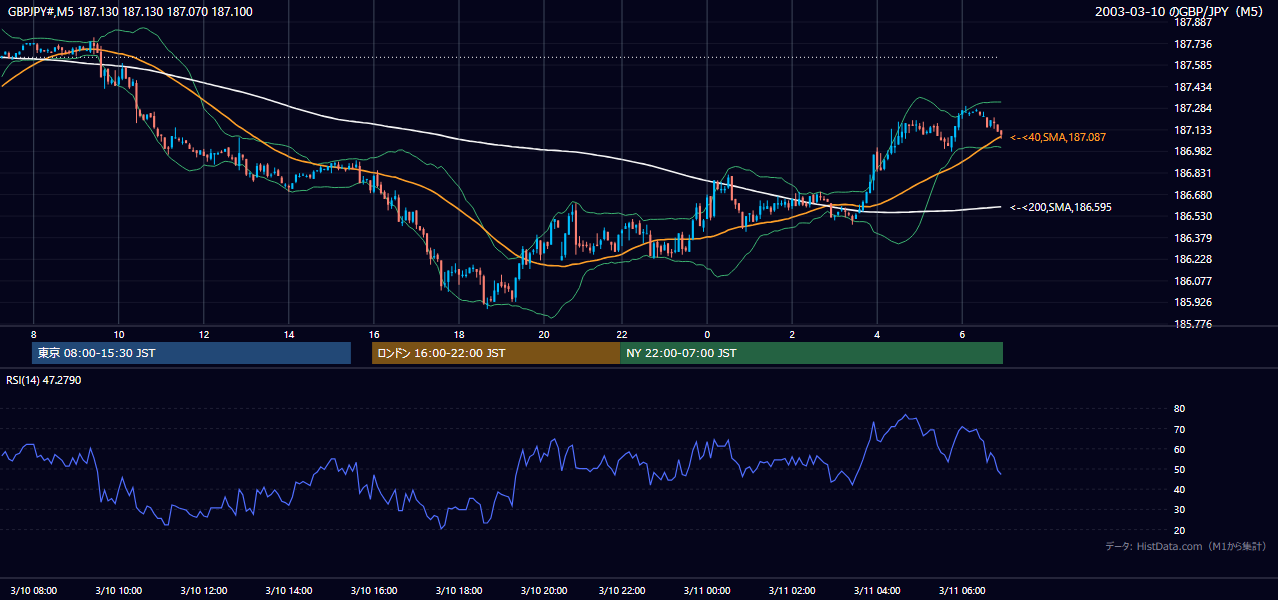Image resolution: width=1278 pixels, height=600 pixels.
Task: Click the 3/10 16:00 time label
Action: click(x=372, y=591)
